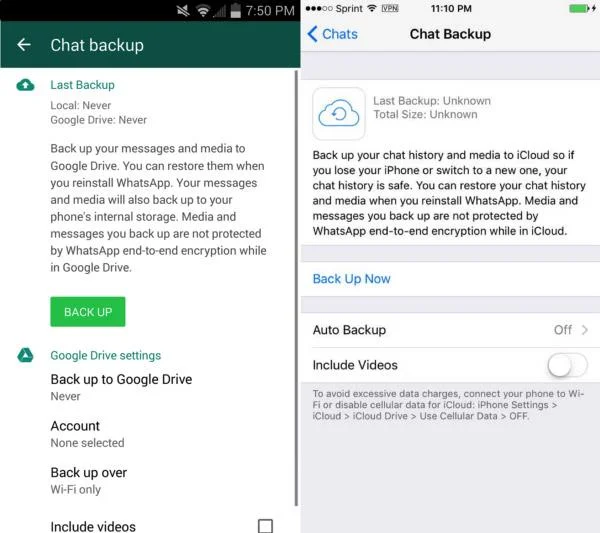
Task: Click the vertical scrollbar on Android screen
Action: 296,288
